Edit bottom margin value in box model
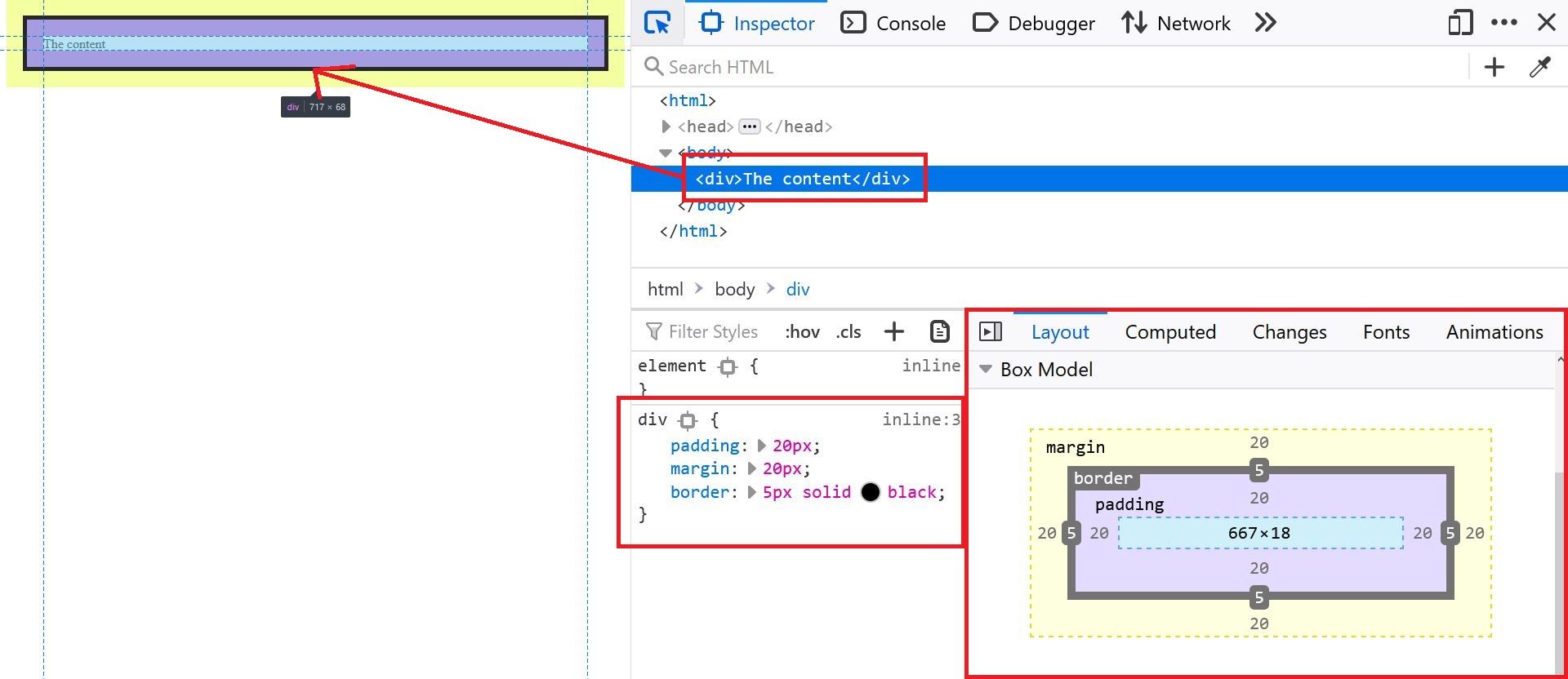This screenshot has width=1568, height=679. [x=1259, y=624]
